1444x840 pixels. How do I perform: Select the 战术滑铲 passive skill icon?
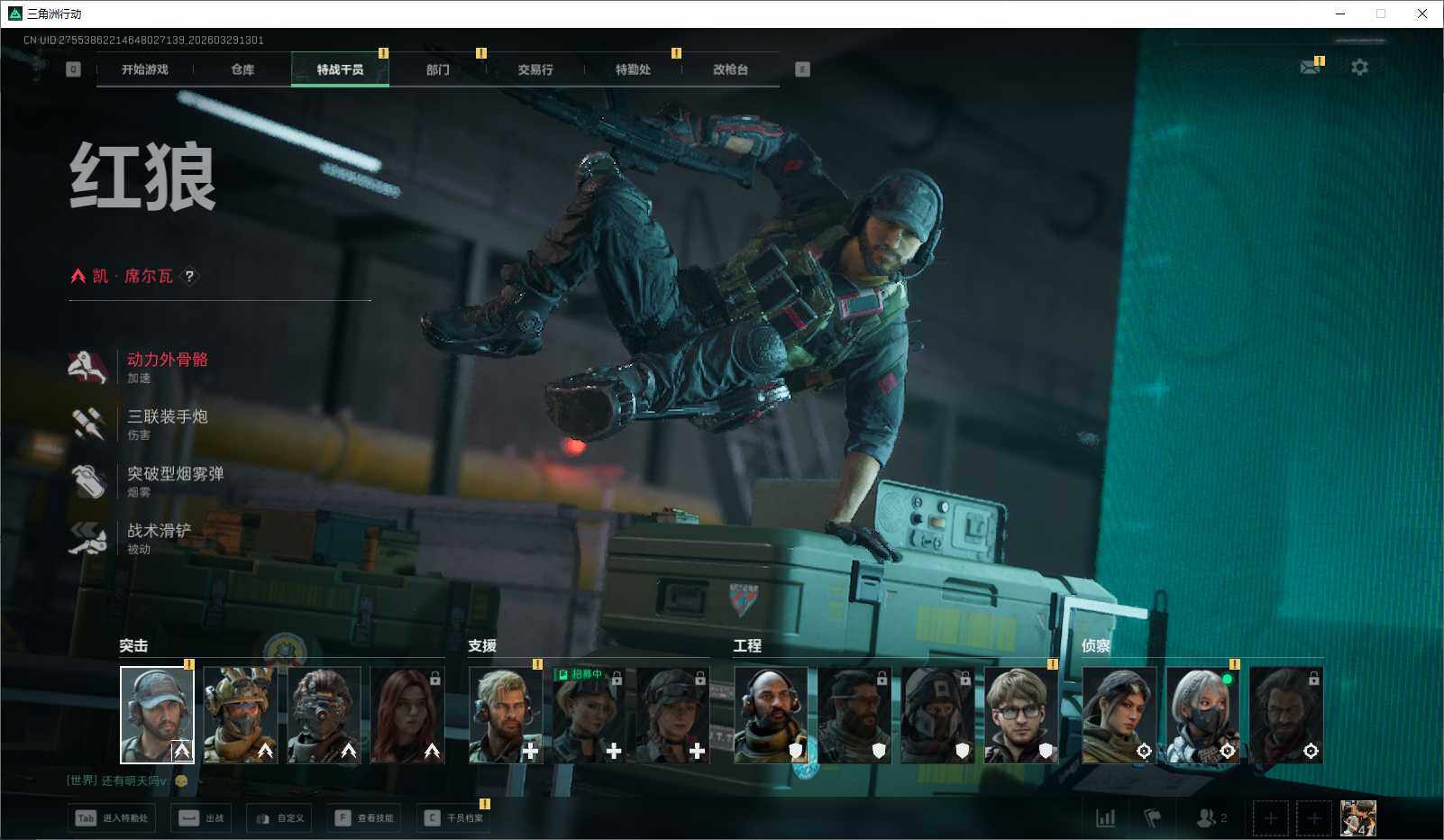88,538
